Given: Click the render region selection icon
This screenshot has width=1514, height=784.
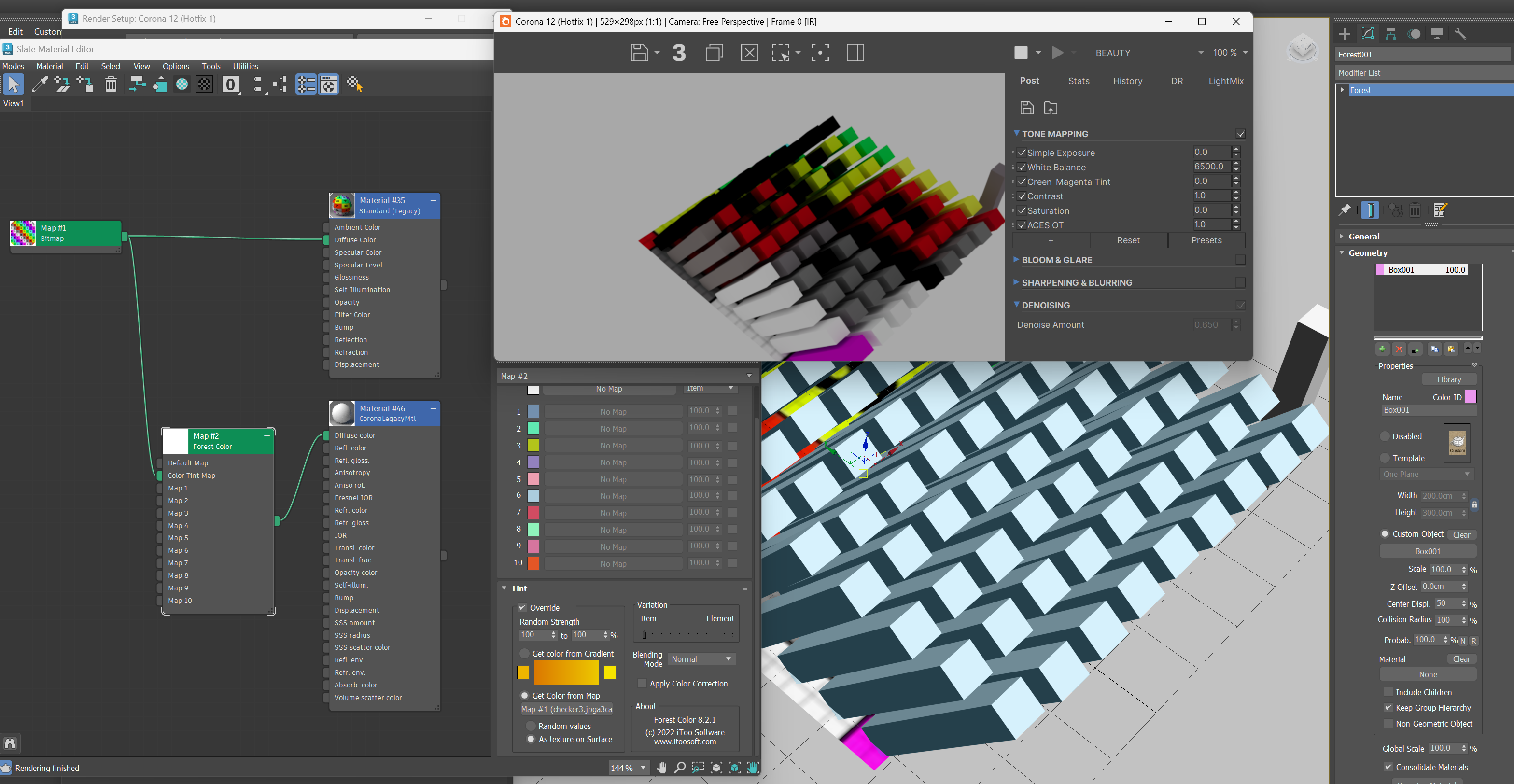Looking at the screenshot, I should [x=781, y=53].
